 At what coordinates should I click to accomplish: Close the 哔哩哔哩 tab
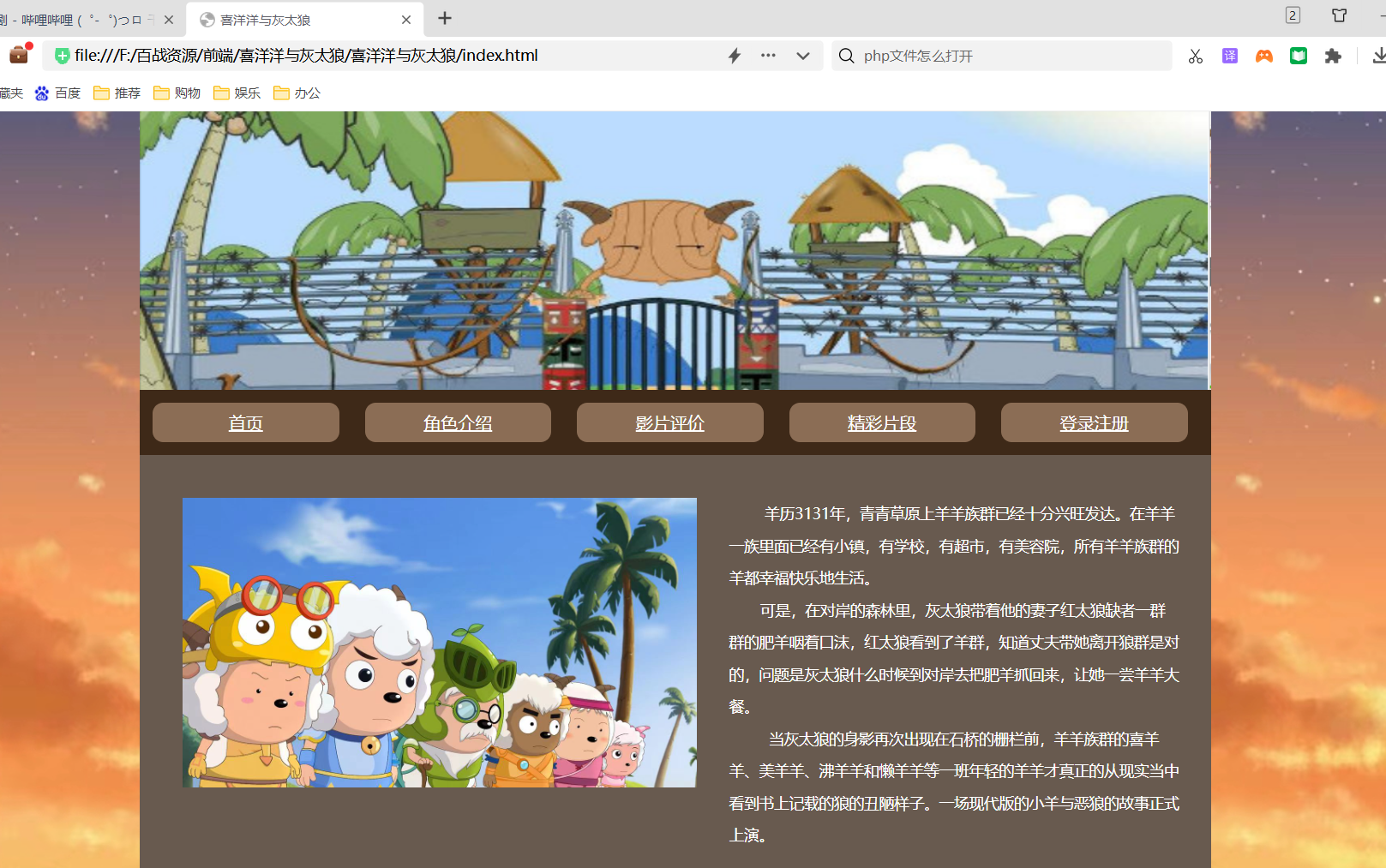click(169, 20)
